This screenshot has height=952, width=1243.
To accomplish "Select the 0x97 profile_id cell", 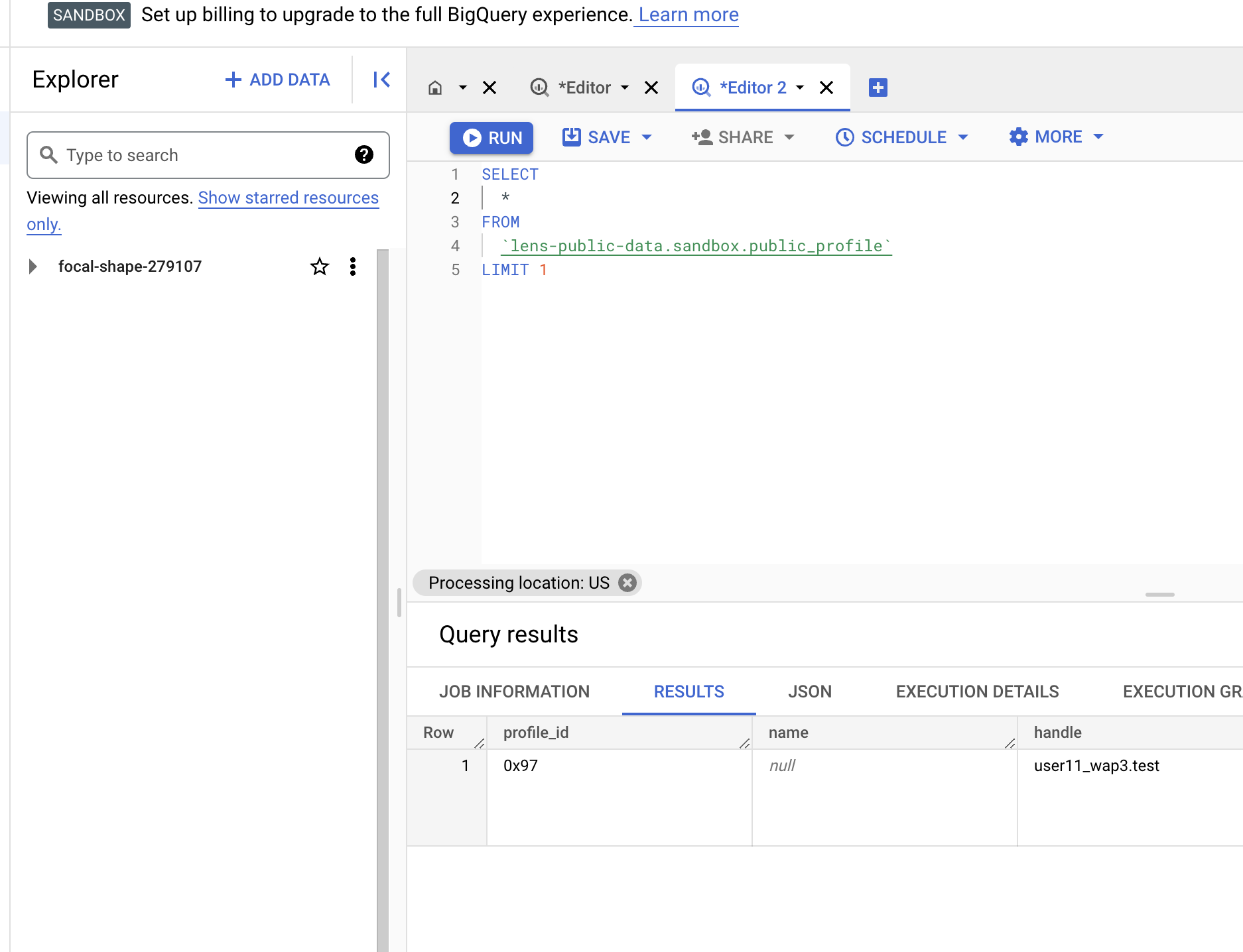I will [620, 798].
